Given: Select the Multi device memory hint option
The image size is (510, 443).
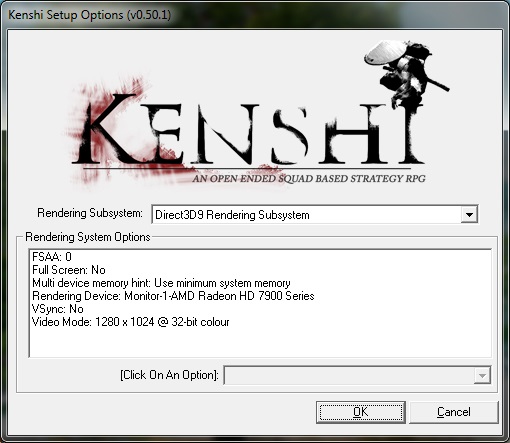Looking at the screenshot, I should 161,283.
